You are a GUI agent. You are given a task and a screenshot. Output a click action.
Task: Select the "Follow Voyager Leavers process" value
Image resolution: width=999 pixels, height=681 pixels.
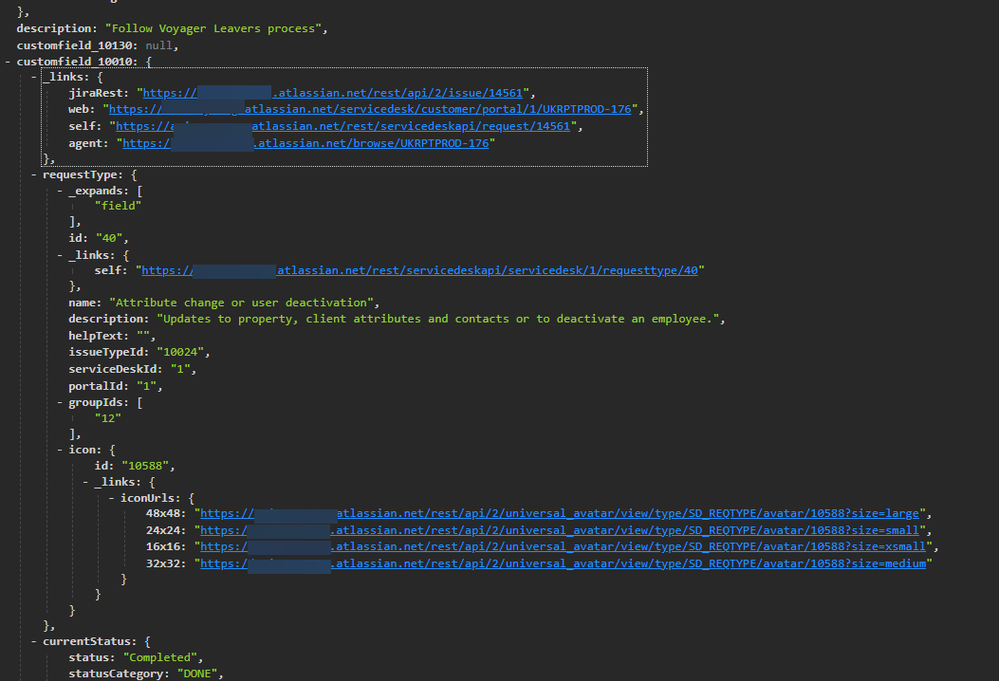tap(213, 29)
